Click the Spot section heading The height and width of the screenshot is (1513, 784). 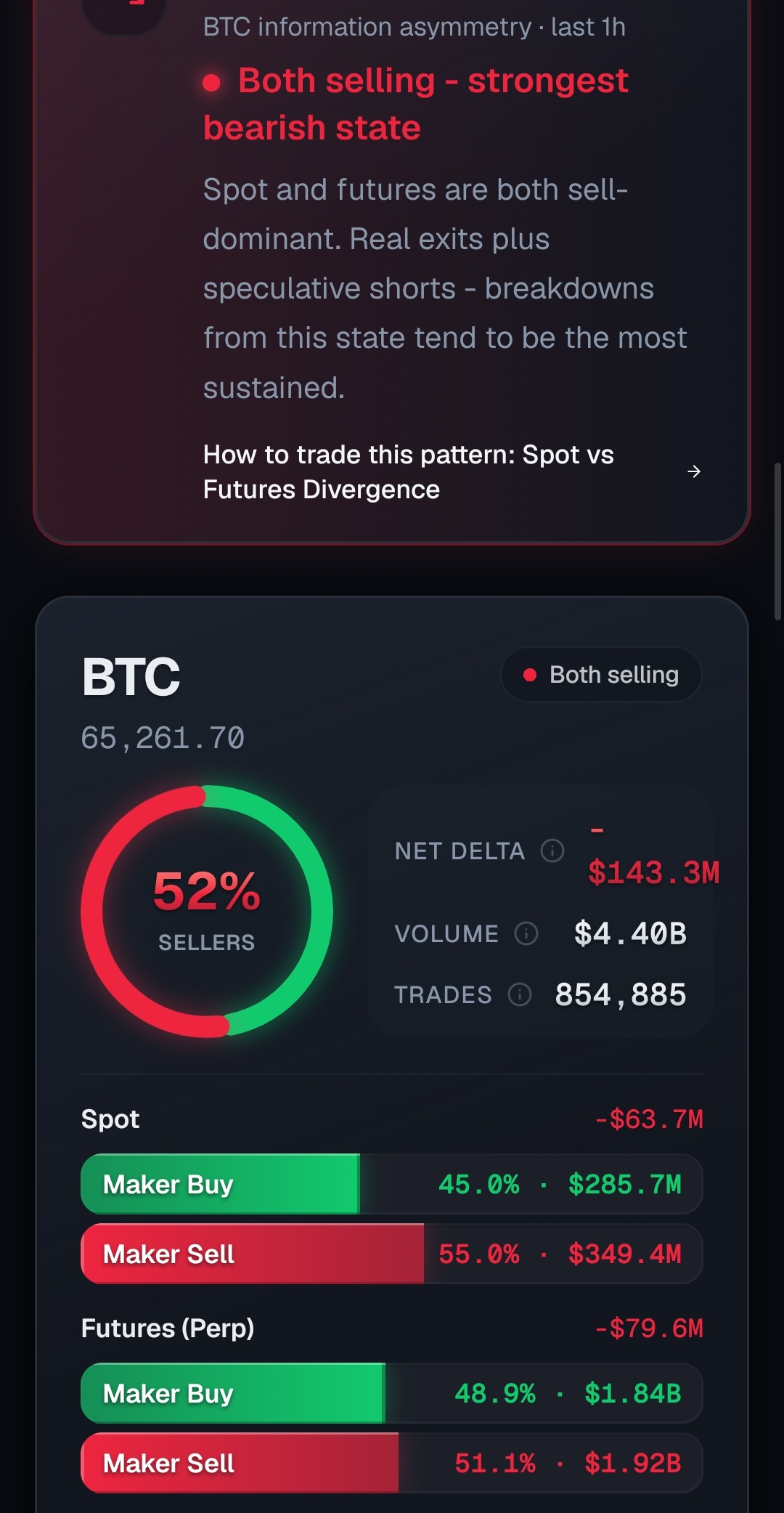click(110, 1119)
